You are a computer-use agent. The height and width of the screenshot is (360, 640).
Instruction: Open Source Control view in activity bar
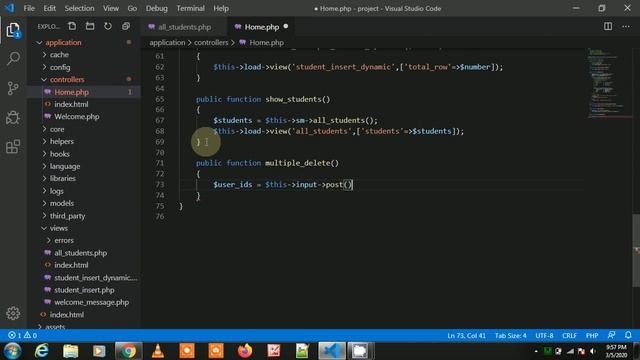click(x=13, y=88)
